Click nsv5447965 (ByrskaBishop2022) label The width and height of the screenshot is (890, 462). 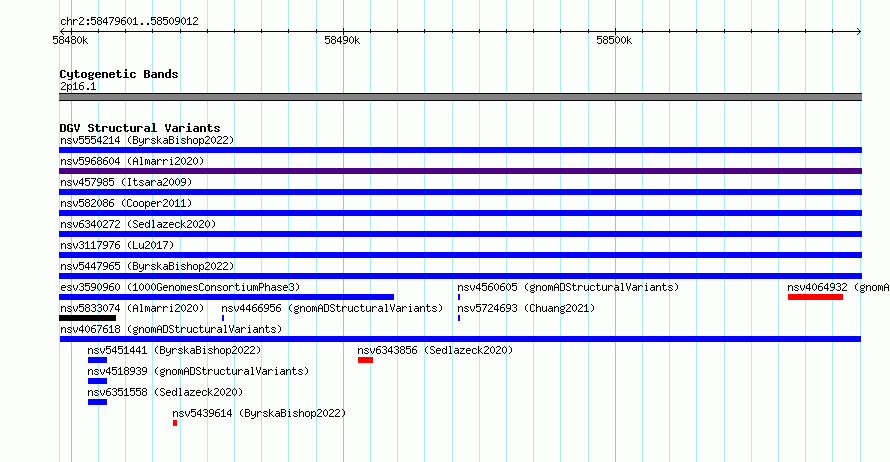click(x=147, y=266)
